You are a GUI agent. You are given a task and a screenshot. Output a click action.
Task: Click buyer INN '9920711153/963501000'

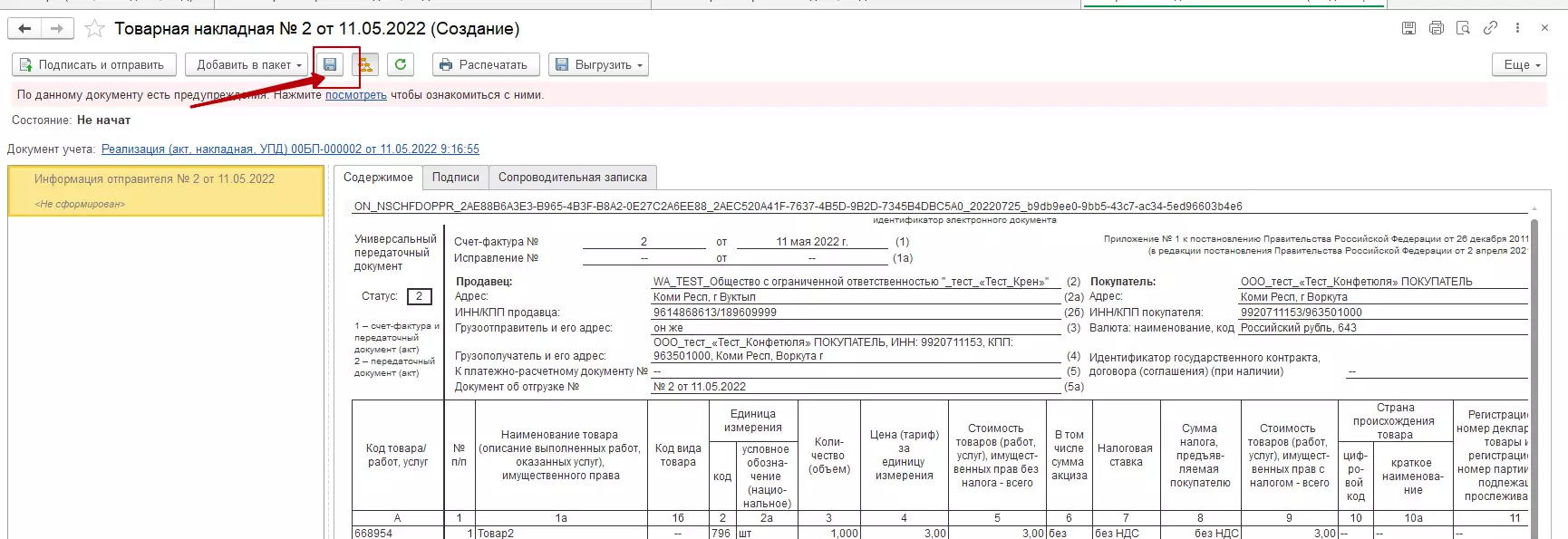1301,313
